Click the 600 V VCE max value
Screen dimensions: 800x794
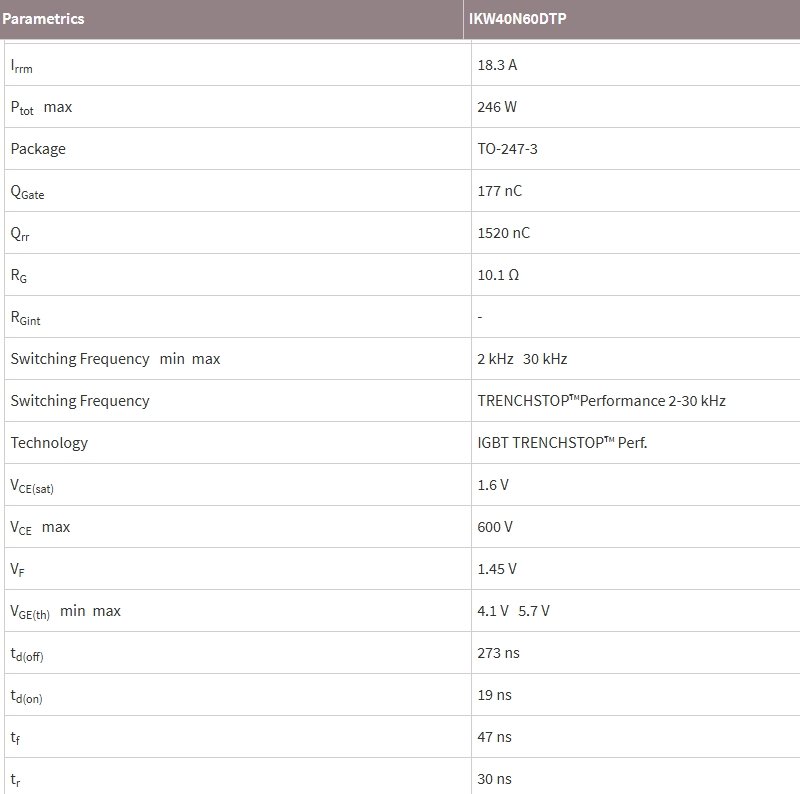tap(495, 527)
